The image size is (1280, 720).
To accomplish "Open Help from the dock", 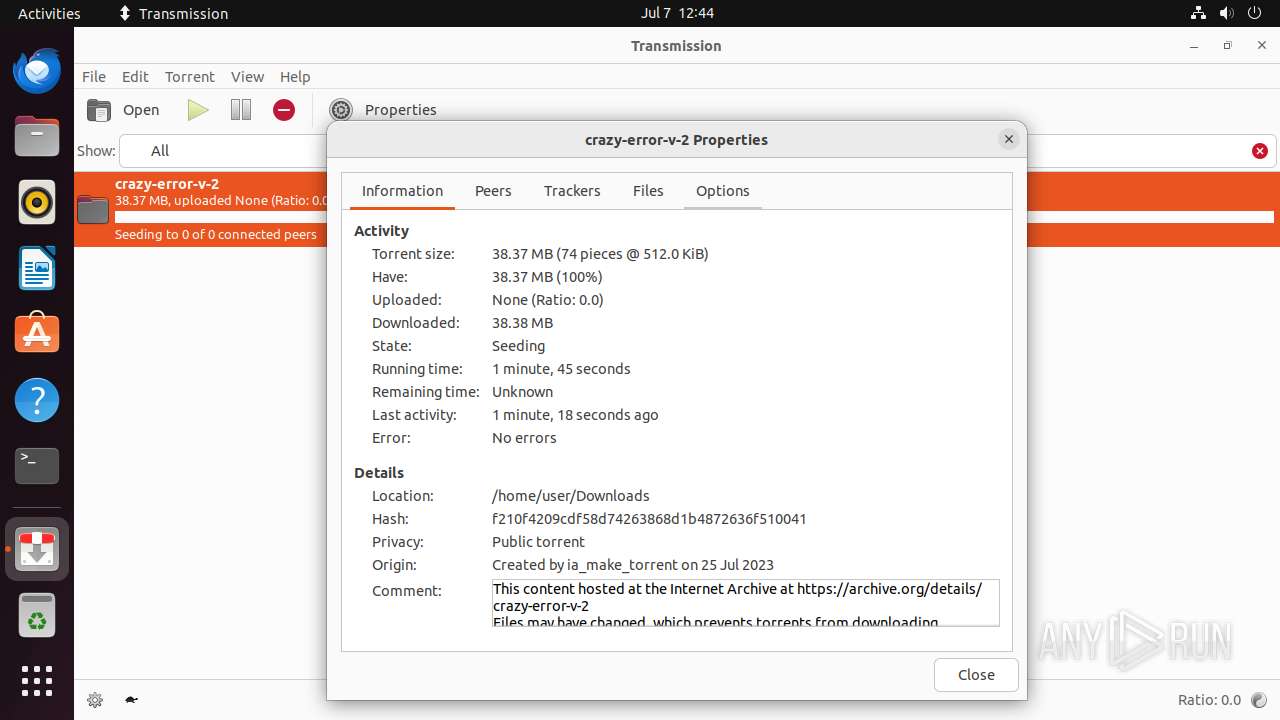I will pos(37,400).
